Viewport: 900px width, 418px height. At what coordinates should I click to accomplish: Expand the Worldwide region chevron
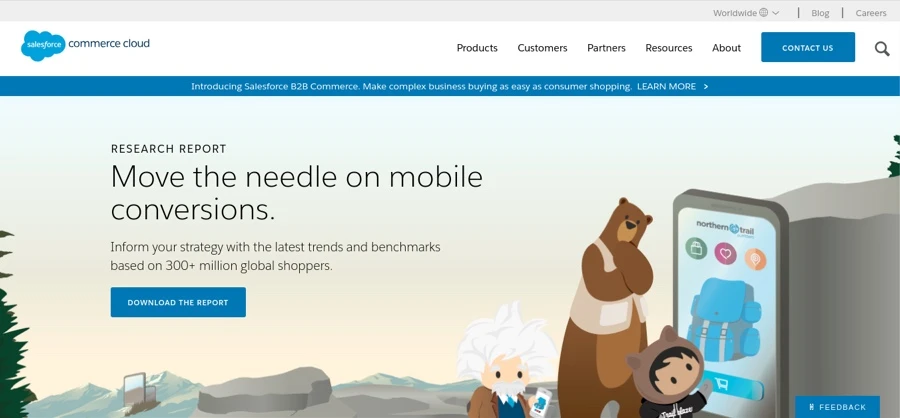click(775, 13)
